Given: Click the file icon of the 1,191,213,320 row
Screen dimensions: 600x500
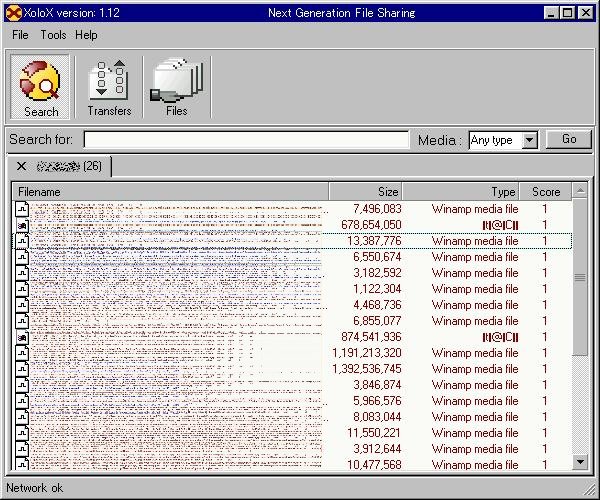Looking at the screenshot, I should 22,353.
